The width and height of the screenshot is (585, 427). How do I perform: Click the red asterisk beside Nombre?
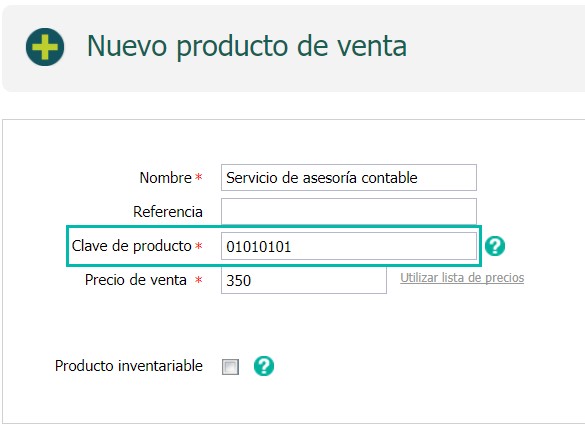[198, 177]
